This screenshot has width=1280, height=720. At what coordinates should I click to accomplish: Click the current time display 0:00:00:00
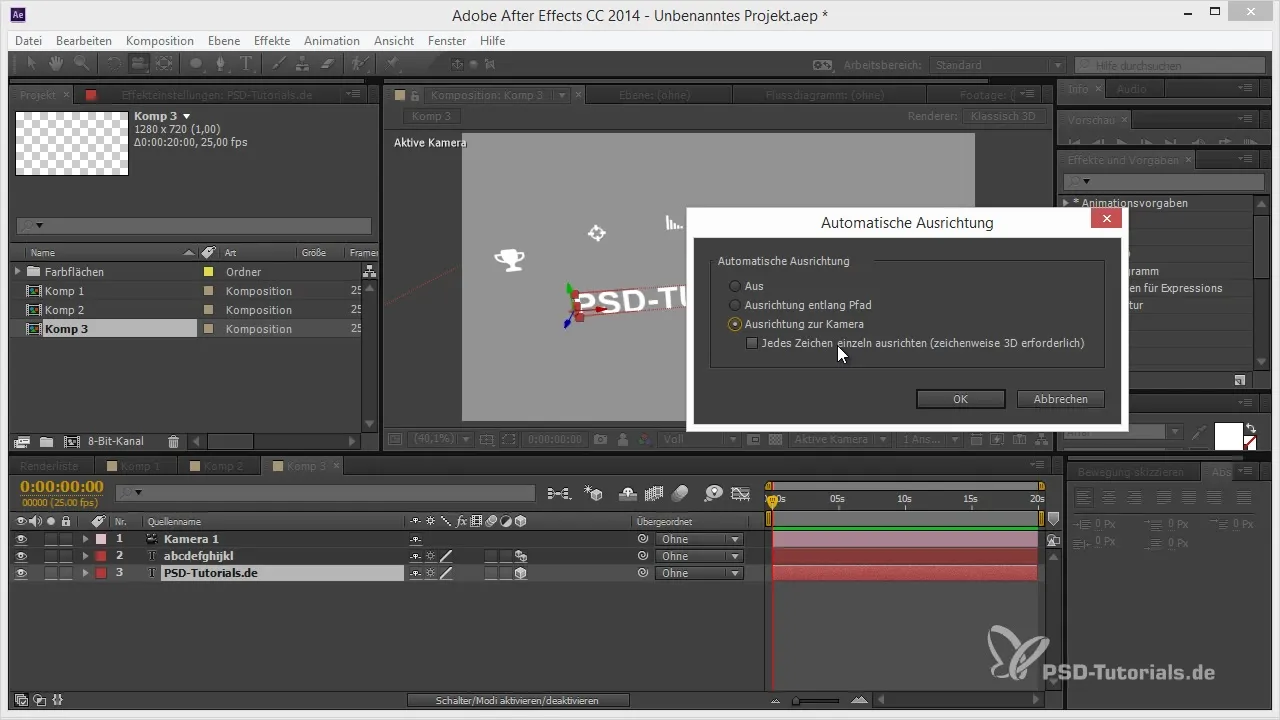click(x=62, y=487)
